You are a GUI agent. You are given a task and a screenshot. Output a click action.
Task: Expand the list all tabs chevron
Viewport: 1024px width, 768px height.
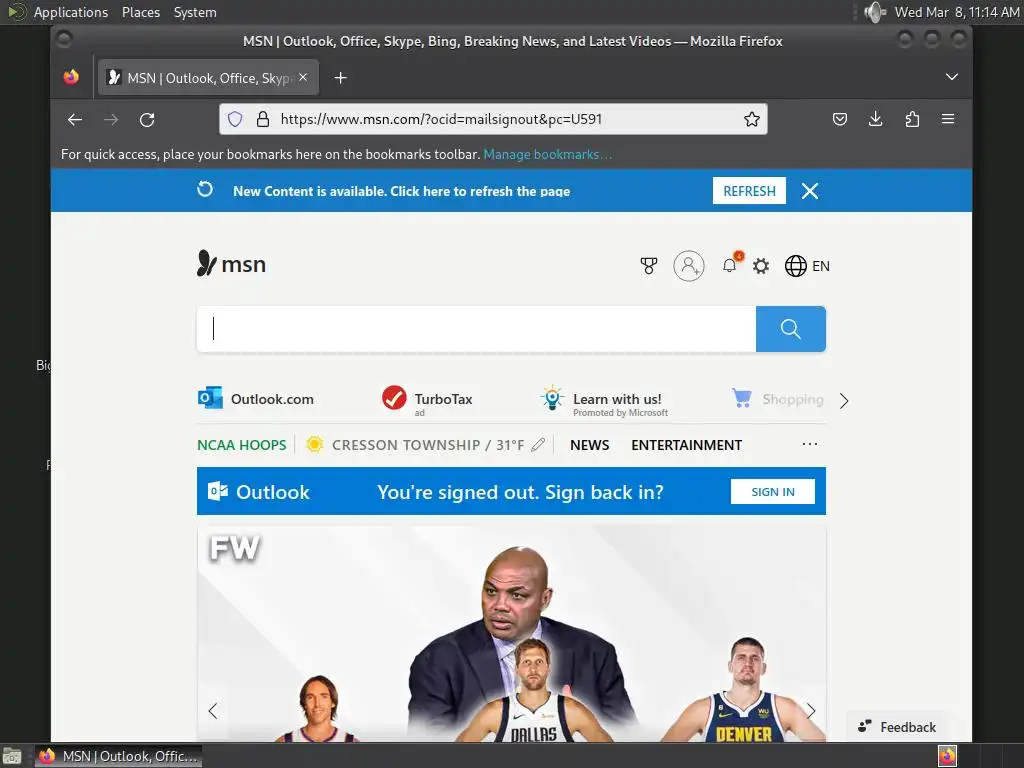tap(952, 77)
